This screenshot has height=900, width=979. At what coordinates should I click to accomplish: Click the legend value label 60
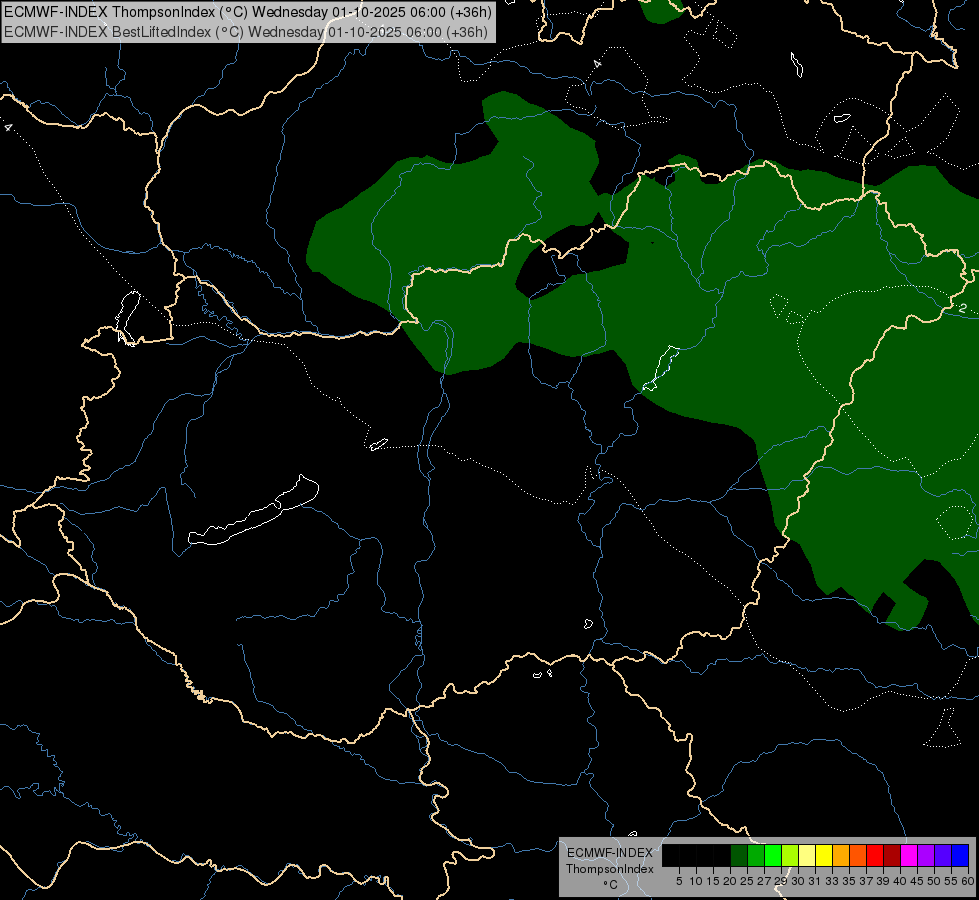click(968, 881)
